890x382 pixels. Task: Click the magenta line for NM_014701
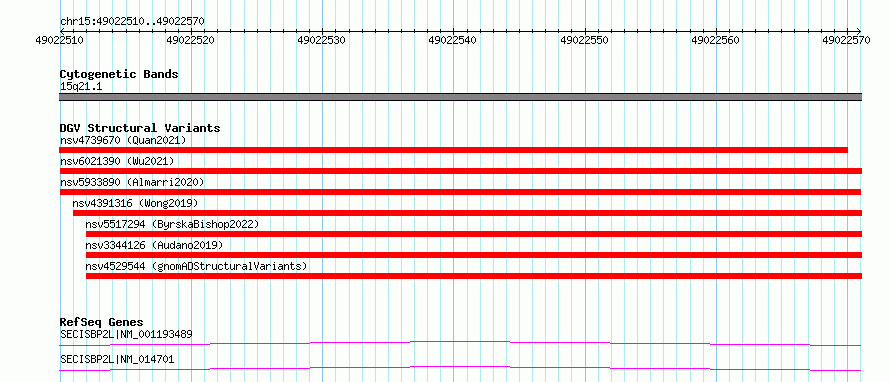pos(460,368)
